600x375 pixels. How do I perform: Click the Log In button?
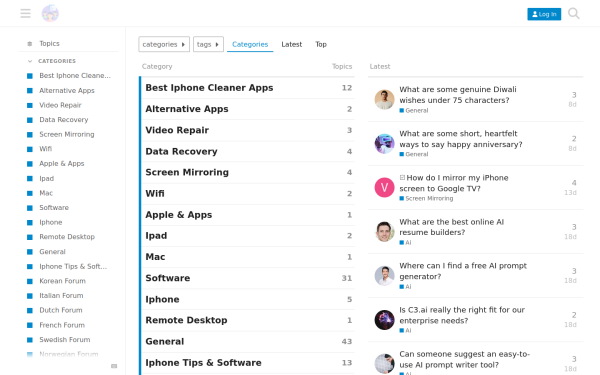coord(544,14)
